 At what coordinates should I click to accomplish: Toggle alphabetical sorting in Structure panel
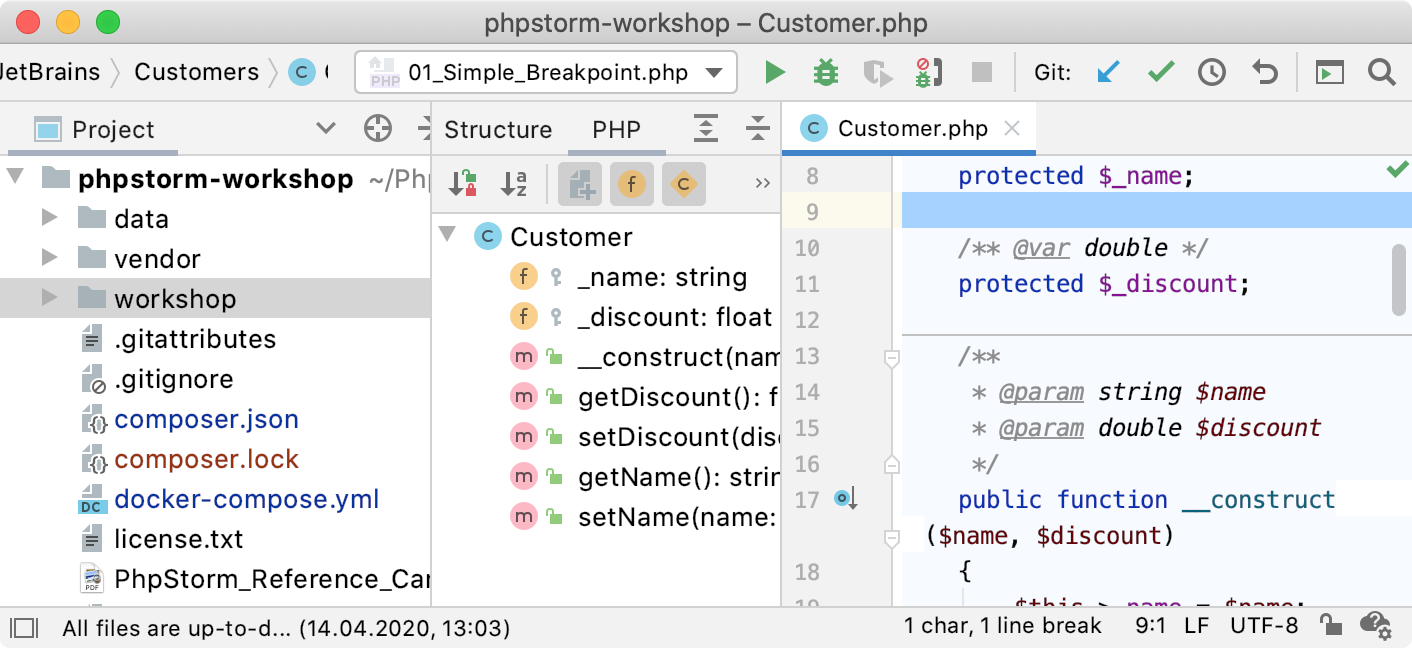(x=514, y=183)
